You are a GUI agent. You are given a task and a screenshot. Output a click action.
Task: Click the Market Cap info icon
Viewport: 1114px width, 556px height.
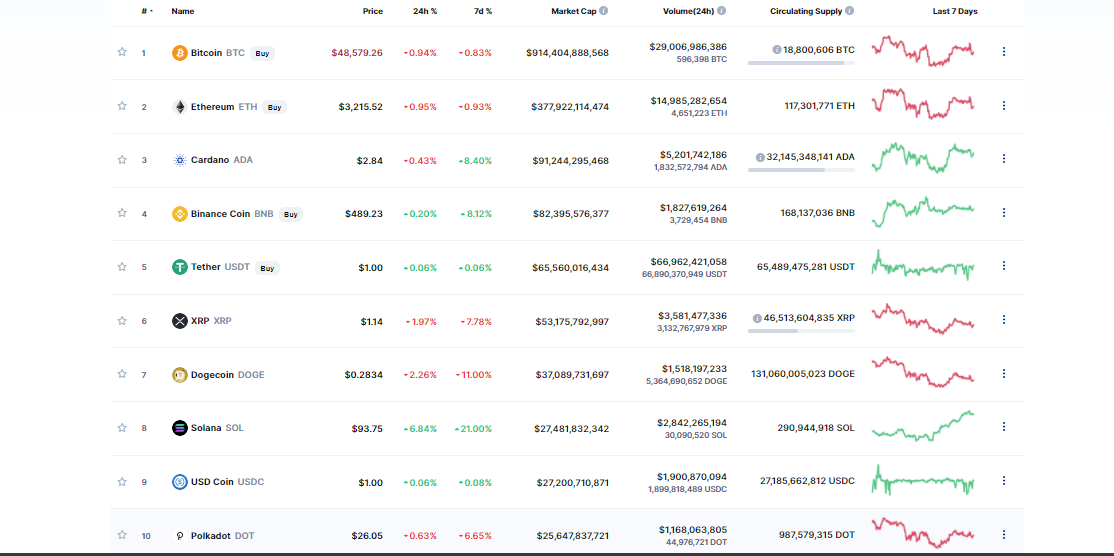603,11
